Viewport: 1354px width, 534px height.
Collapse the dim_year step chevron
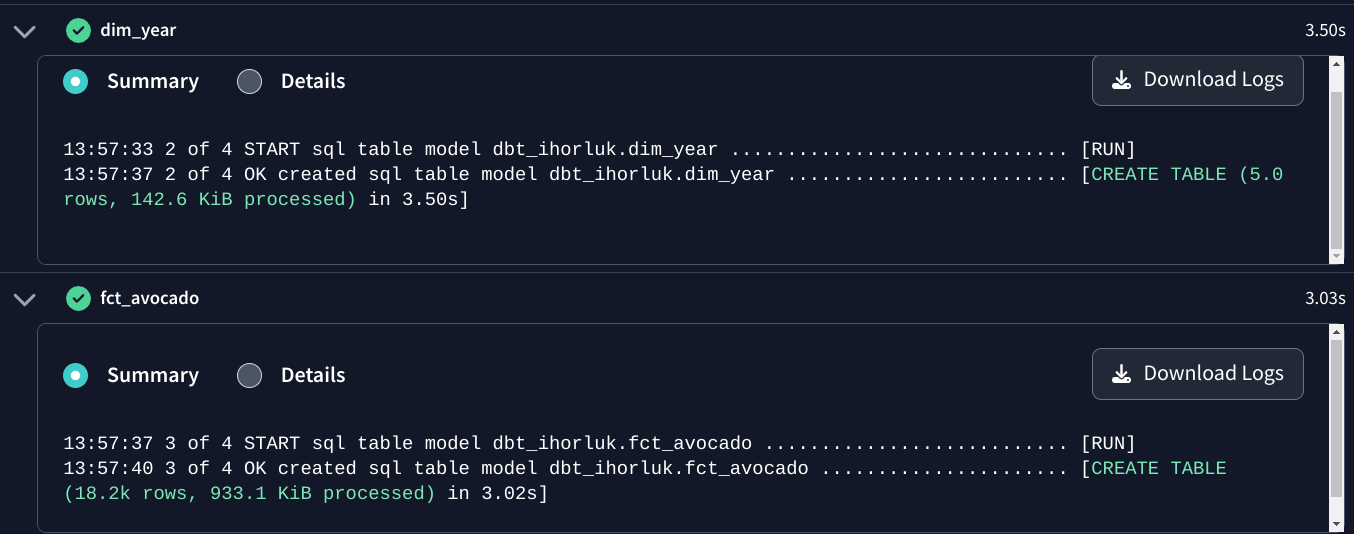[x=25, y=31]
